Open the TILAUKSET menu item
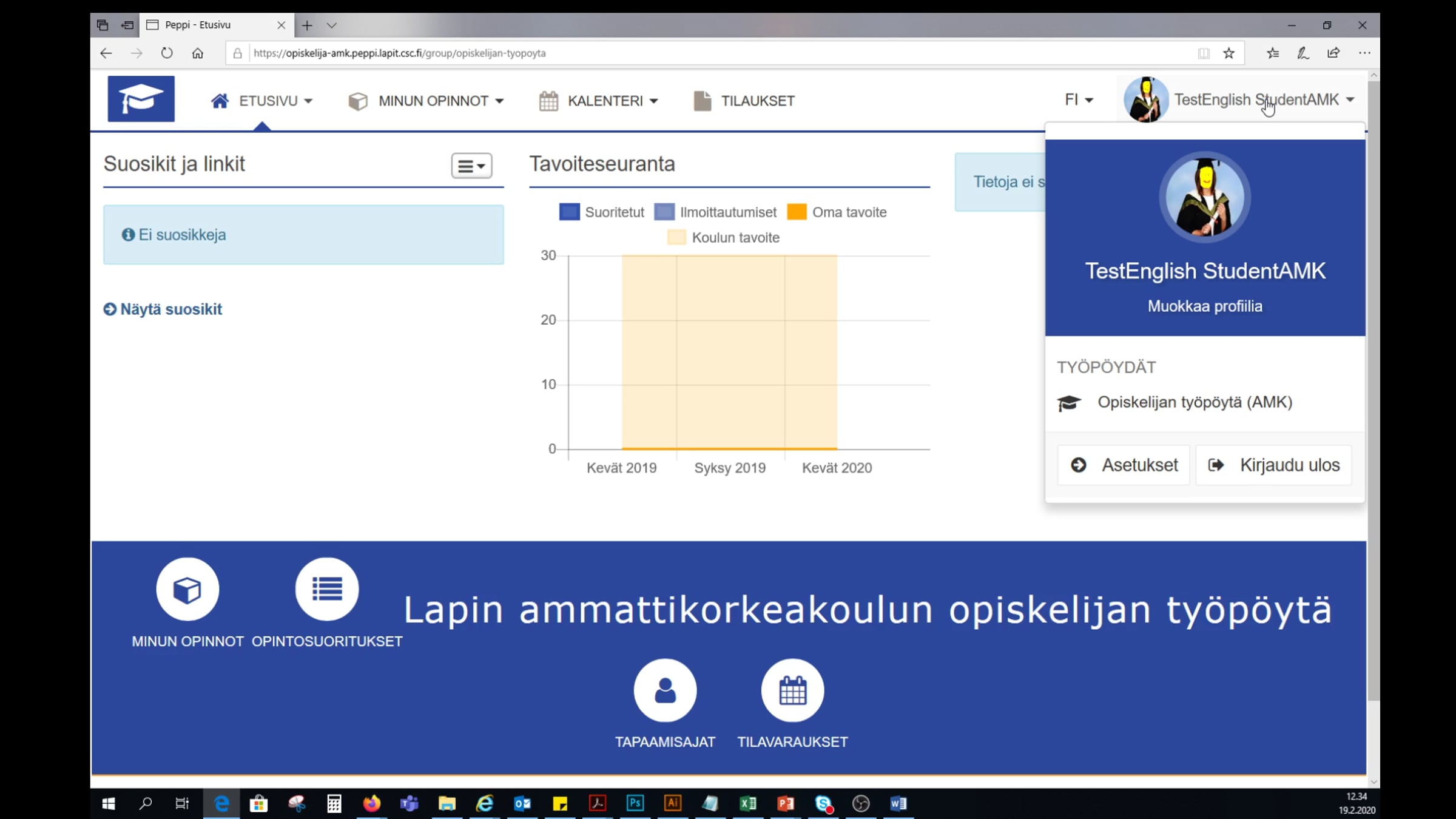The width and height of the screenshot is (1456, 819). (x=744, y=101)
